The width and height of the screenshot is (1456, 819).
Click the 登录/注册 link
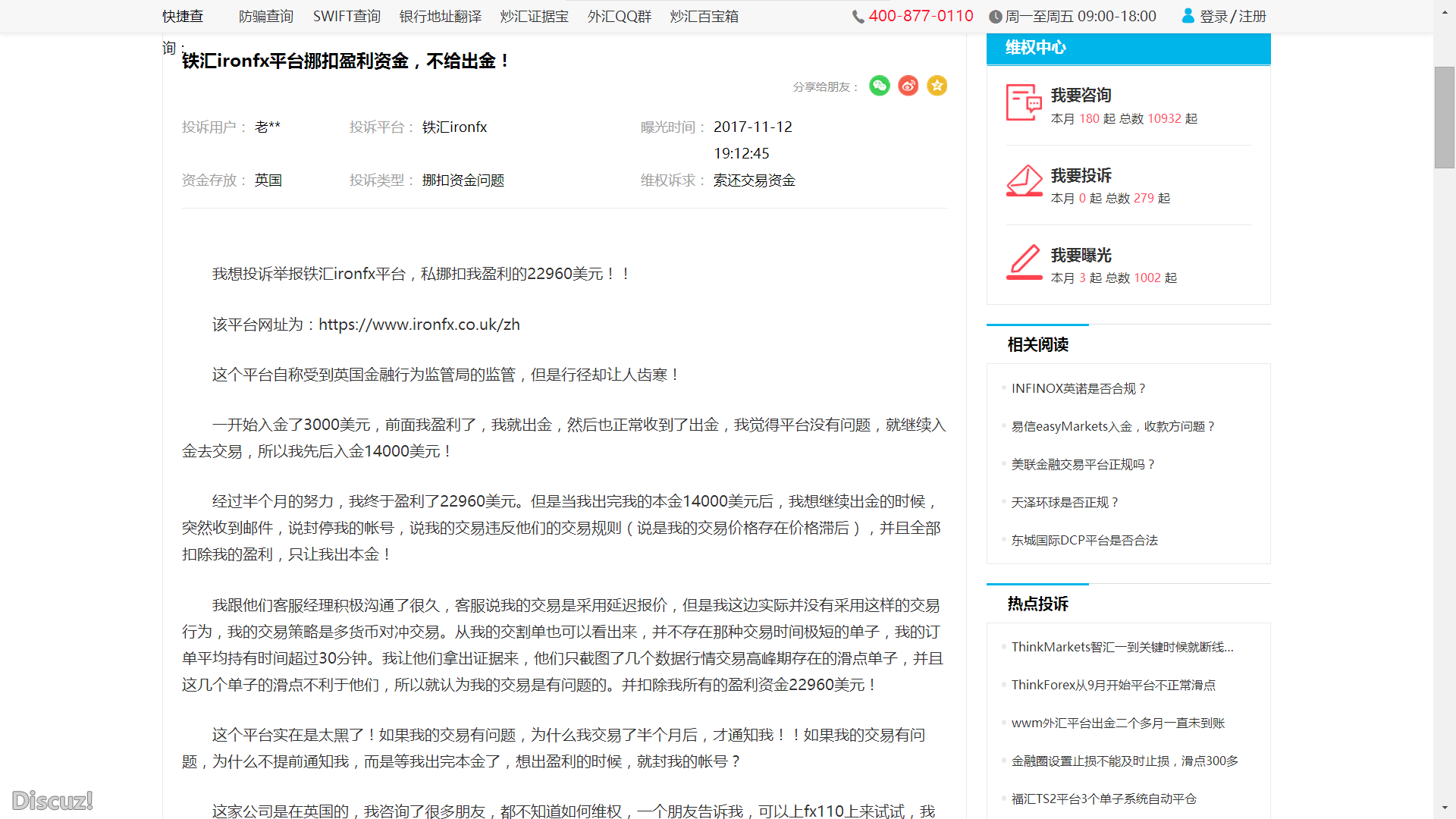tap(1233, 17)
